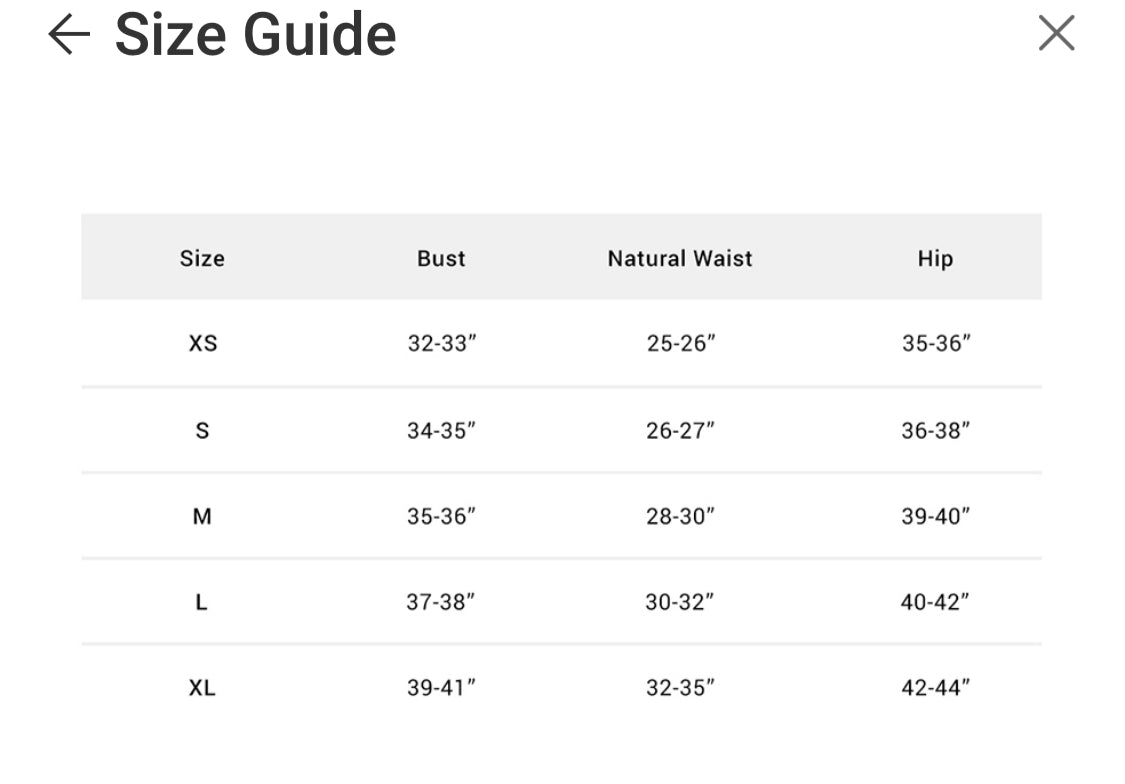Click the XS hip measurement 35-36"
Screen dimensions: 1125x784
point(936,343)
